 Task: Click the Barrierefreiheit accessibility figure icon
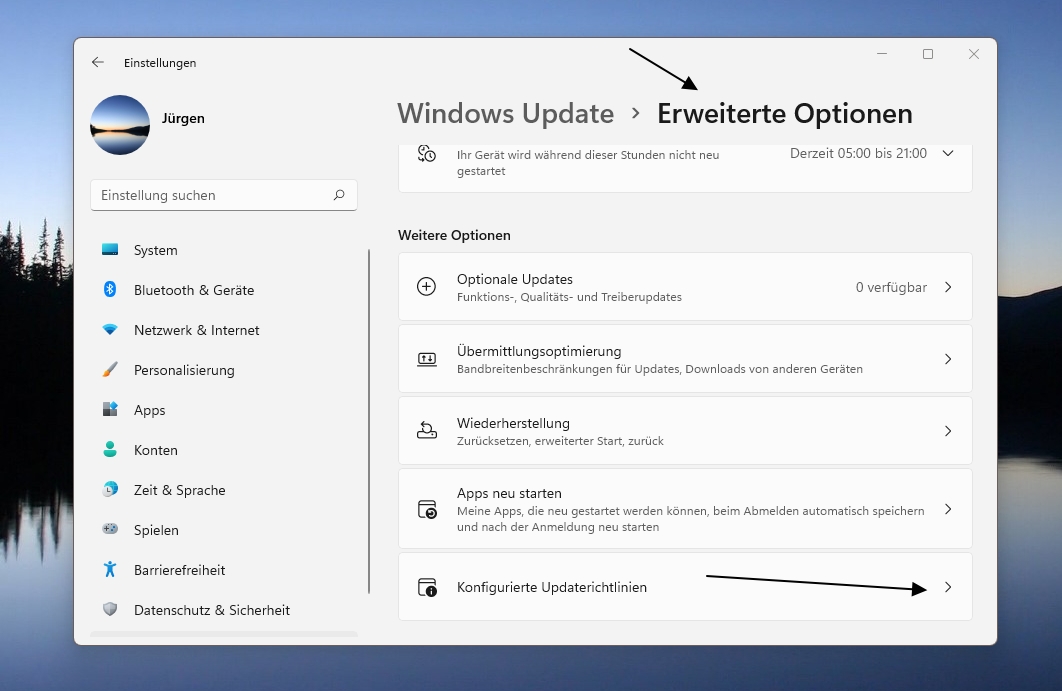coord(110,570)
